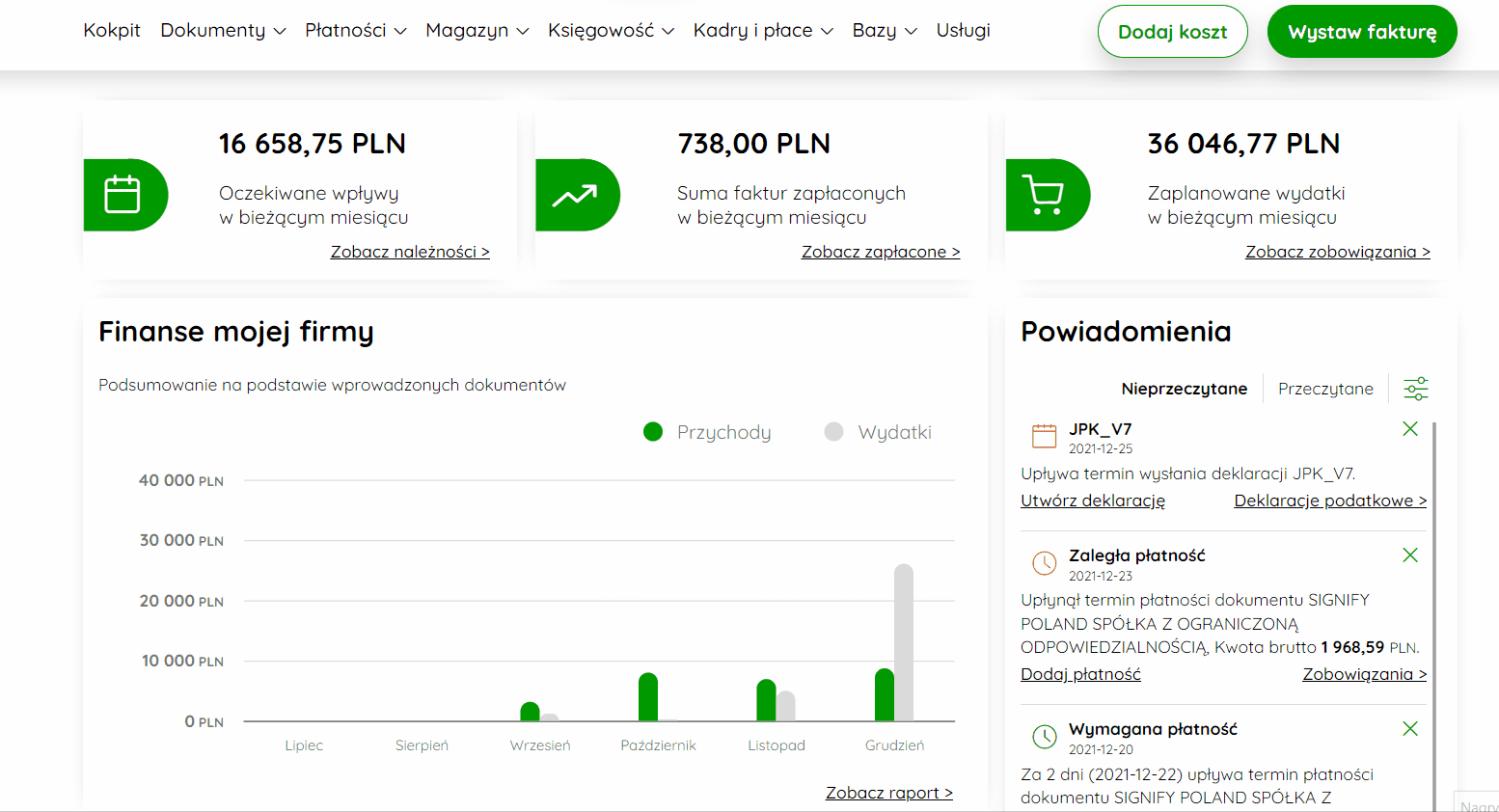Viewport: 1499px width, 812px height.
Task: Expand the Magazyn menu
Action: (477, 31)
